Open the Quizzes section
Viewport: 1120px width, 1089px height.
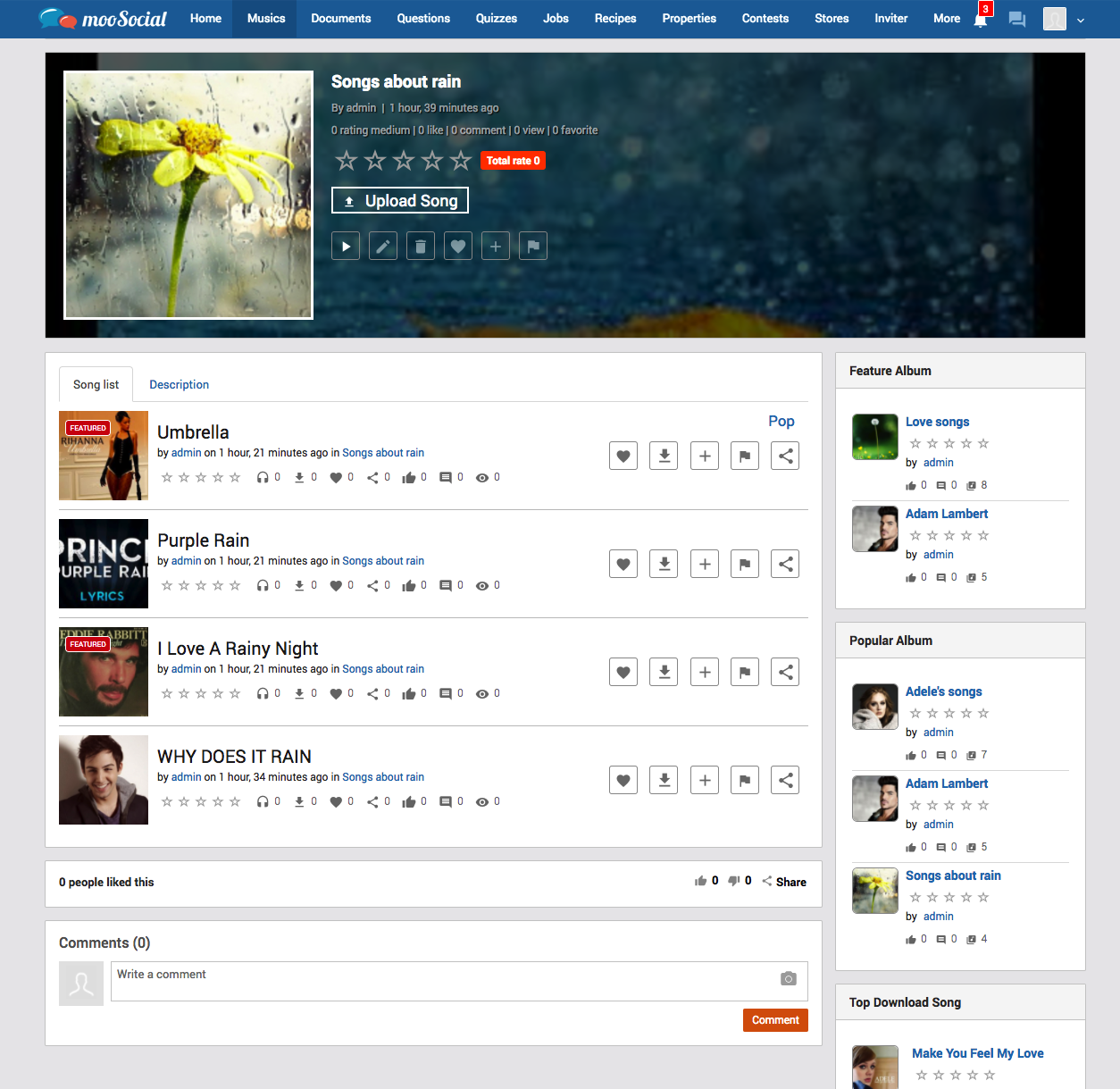tap(497, 19)
